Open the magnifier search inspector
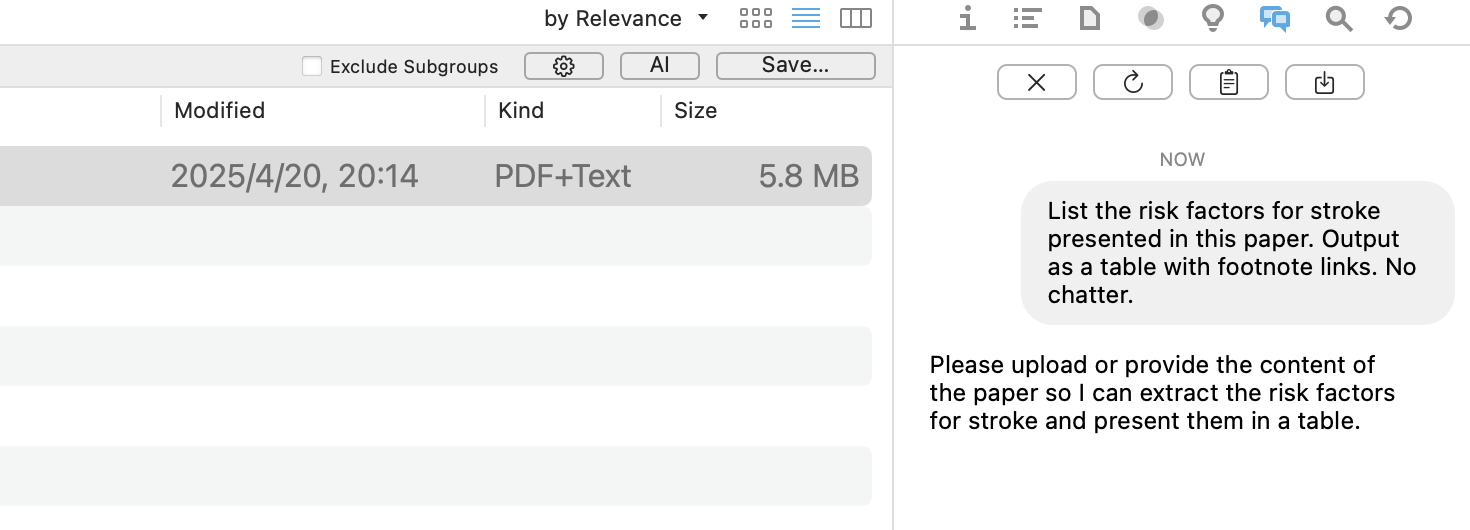Image resolution: width=1470 pixels, height=530 pixels. coord(1338,18)
